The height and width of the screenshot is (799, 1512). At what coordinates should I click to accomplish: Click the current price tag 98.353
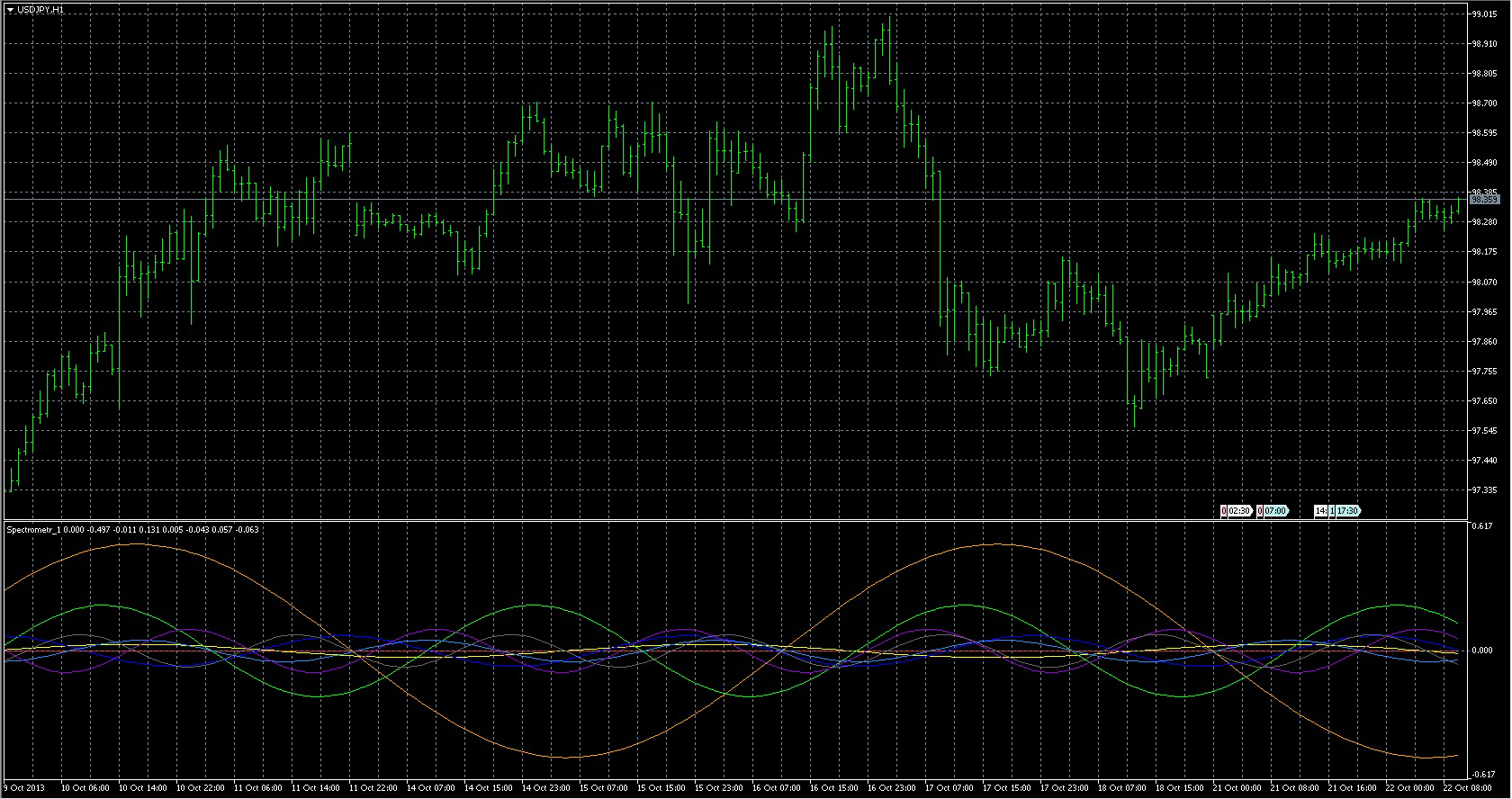1484,200
